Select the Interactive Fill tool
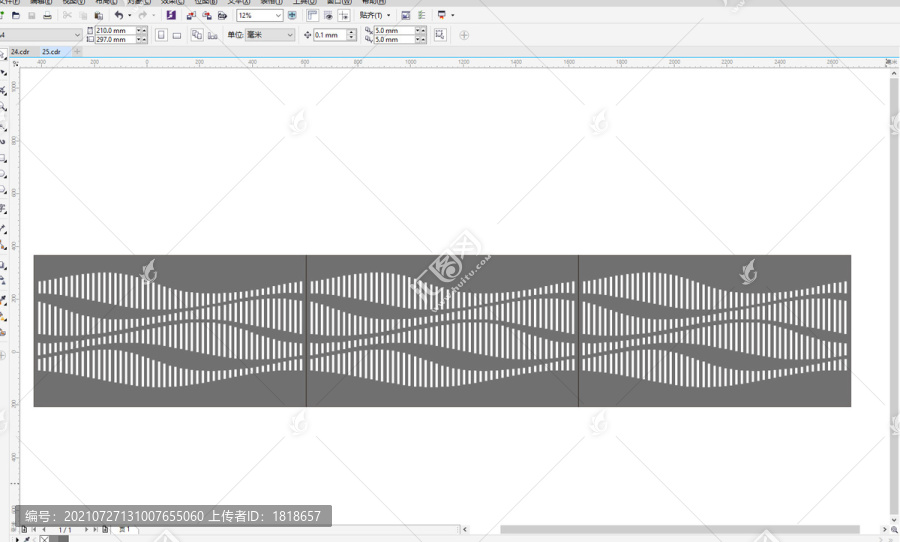 [3, 316]
